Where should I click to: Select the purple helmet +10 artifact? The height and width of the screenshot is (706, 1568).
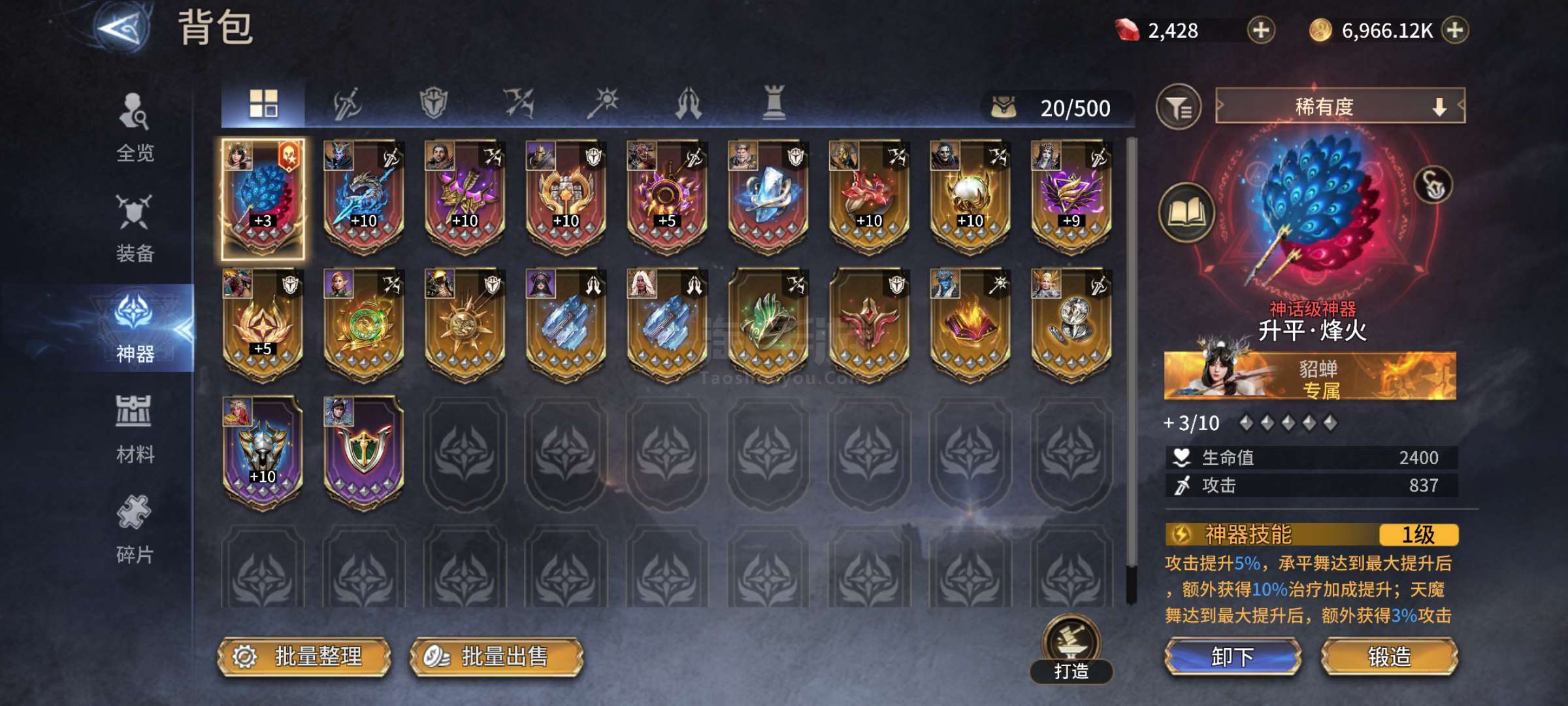coord(263,453)
